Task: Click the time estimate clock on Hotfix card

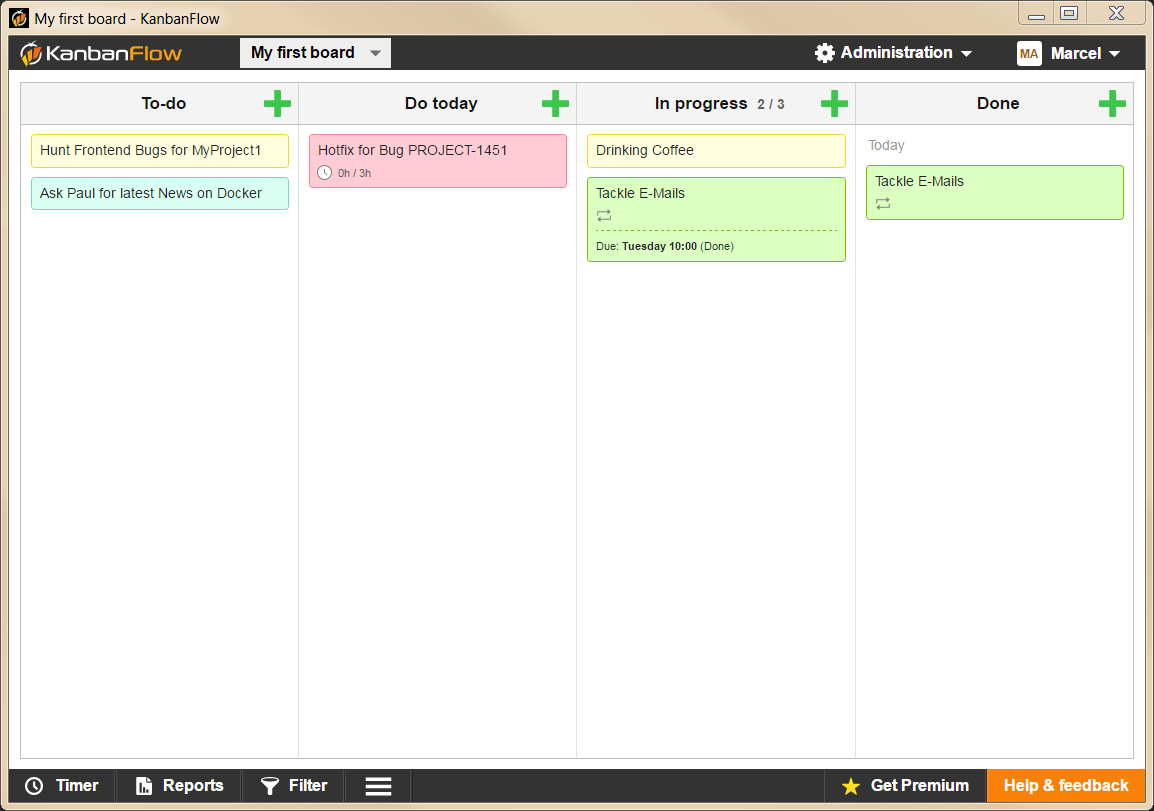Action: [x=325, y=172]
